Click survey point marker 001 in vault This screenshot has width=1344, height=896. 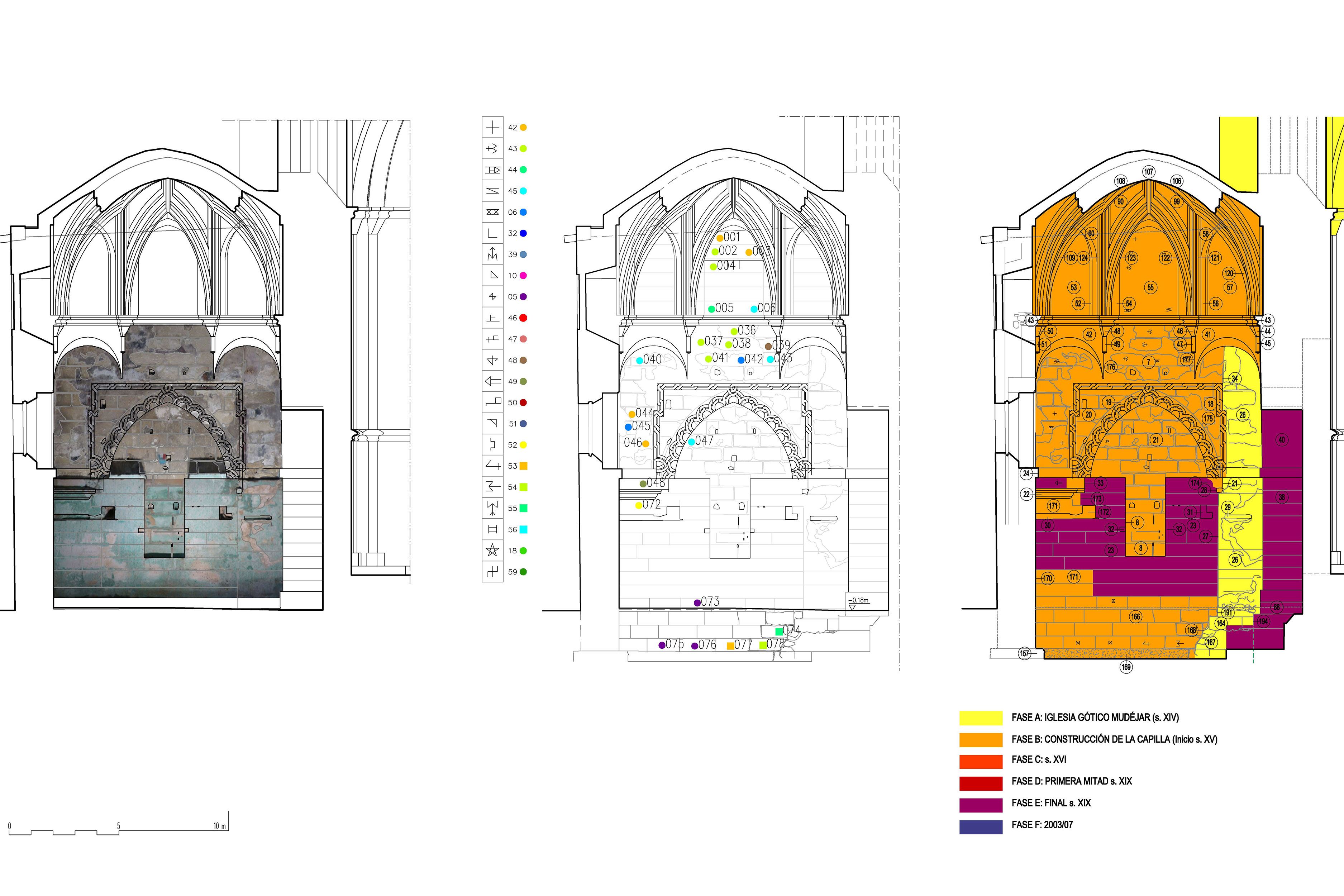[720, 238]
